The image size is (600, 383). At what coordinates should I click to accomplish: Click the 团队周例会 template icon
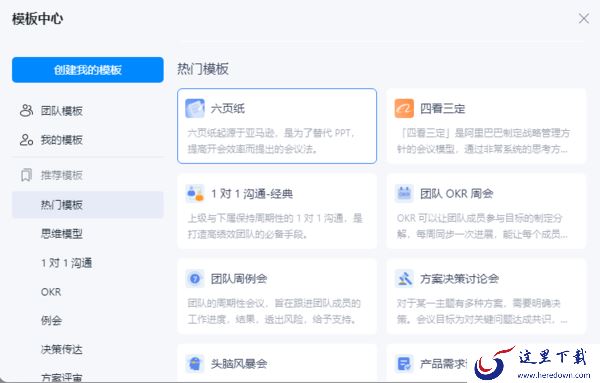pyautogui.click(x=195, y=279)
